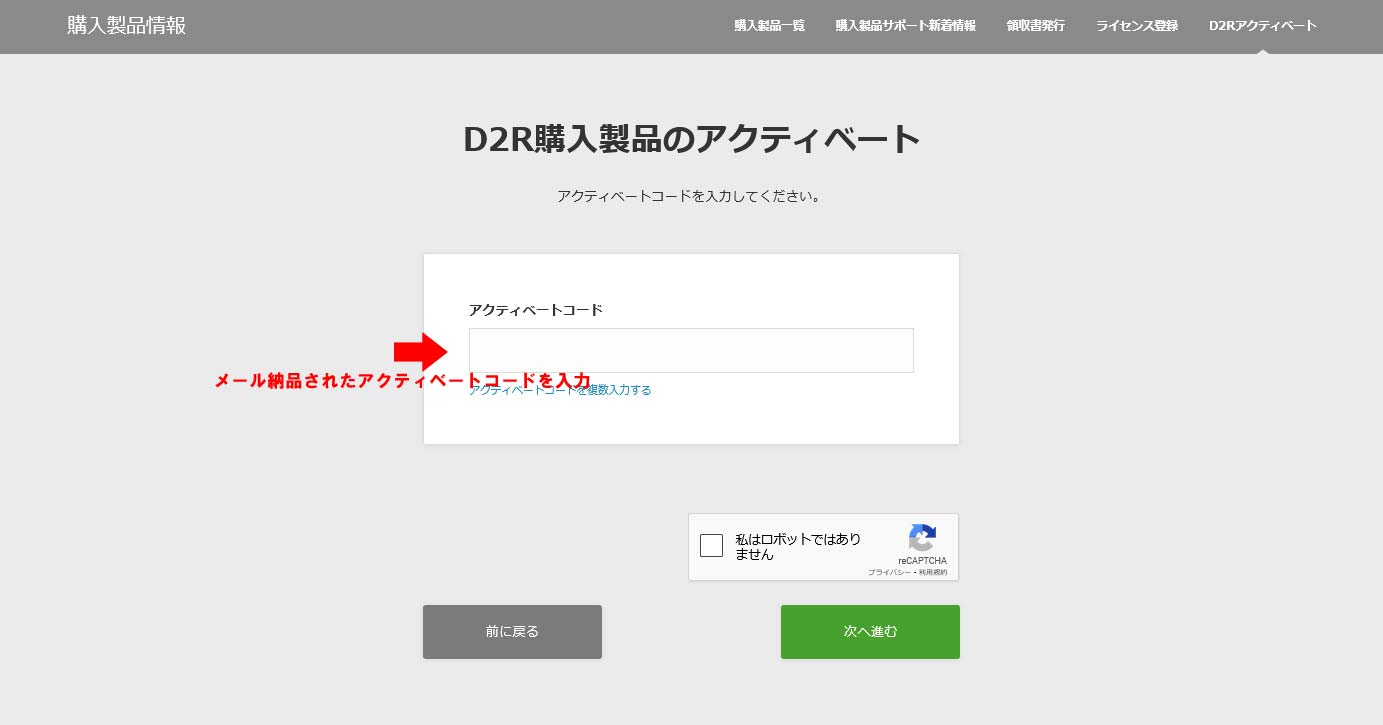Focus the アクティベートコード input field
The image size is (1383, 725).
coord(691,351)
